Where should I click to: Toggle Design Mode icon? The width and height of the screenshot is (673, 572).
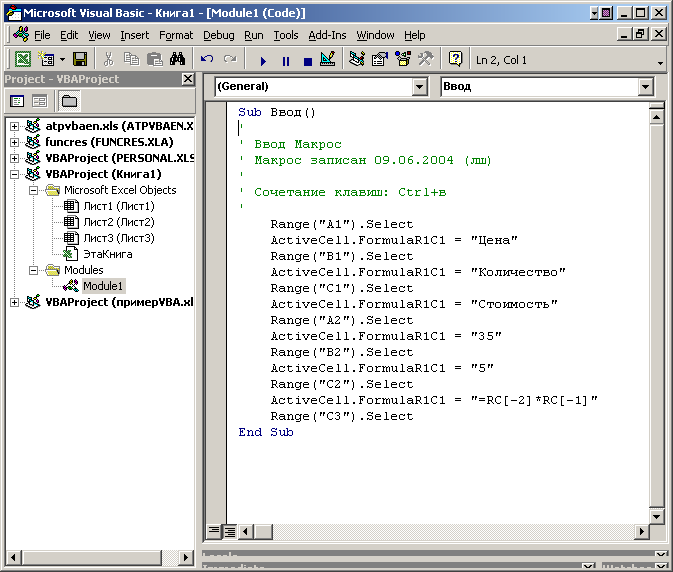pos(328,59)
